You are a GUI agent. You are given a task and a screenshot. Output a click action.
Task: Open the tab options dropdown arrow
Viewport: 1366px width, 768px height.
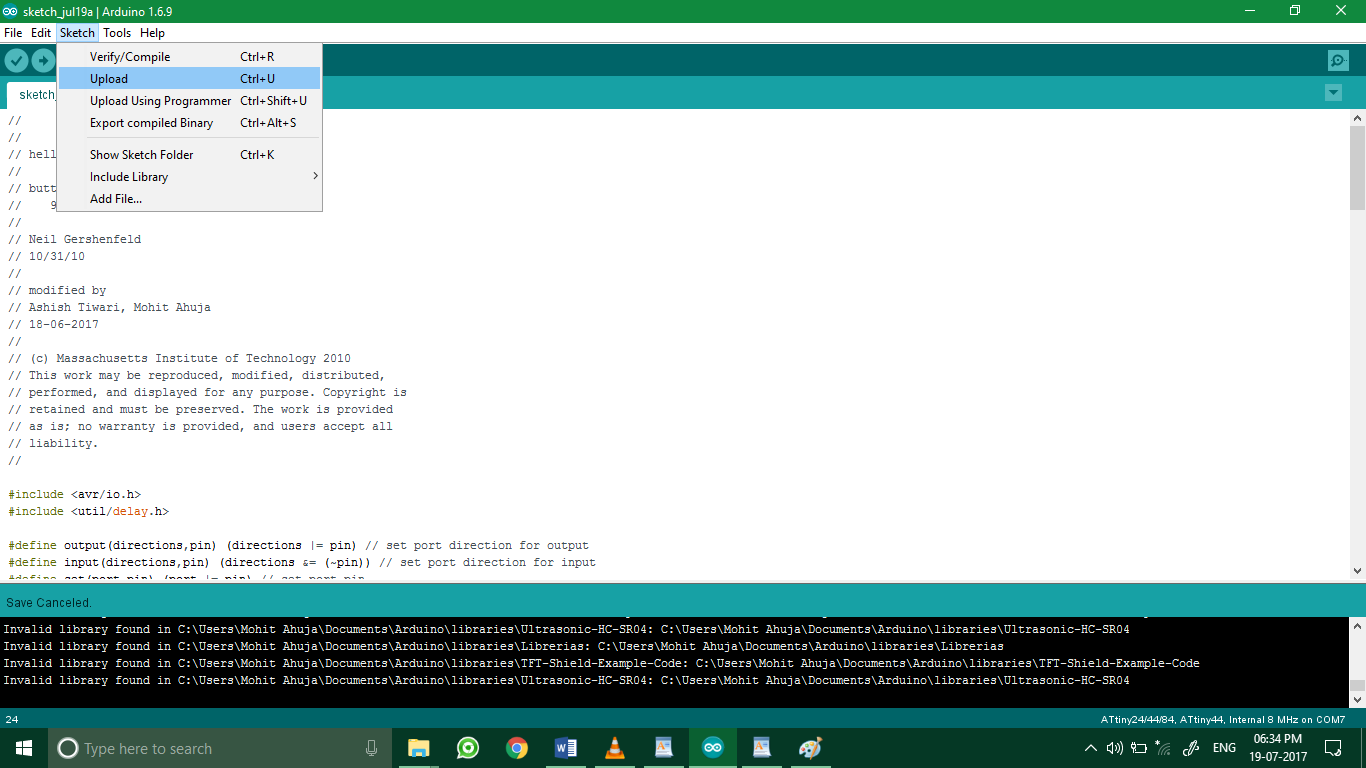coord(1333,93)
